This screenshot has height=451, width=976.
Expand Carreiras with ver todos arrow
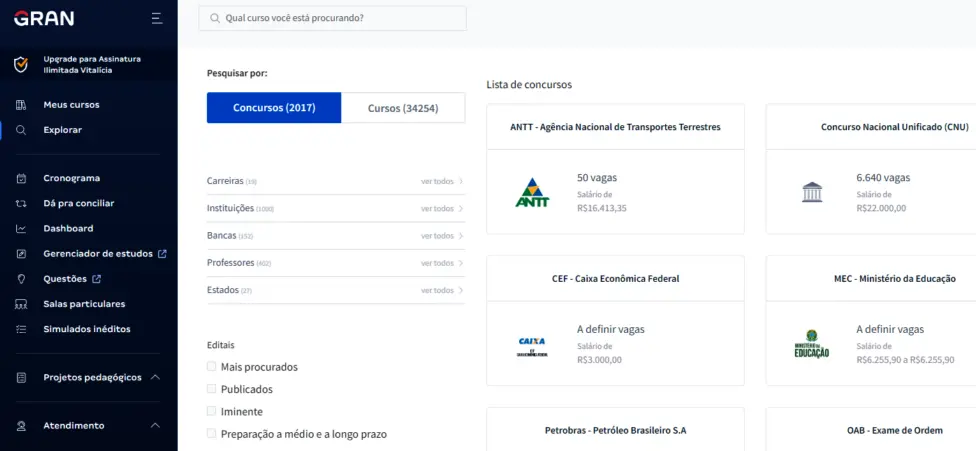pos(442,181)
